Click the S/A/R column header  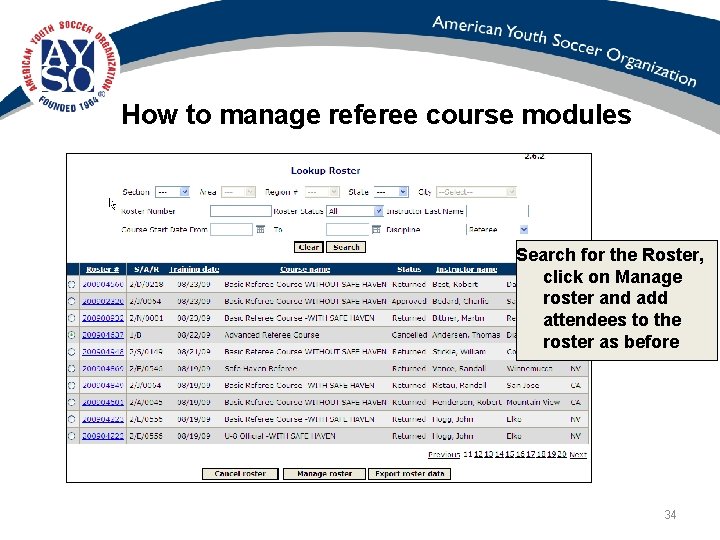pyautogui.click(x=146, y=269)
